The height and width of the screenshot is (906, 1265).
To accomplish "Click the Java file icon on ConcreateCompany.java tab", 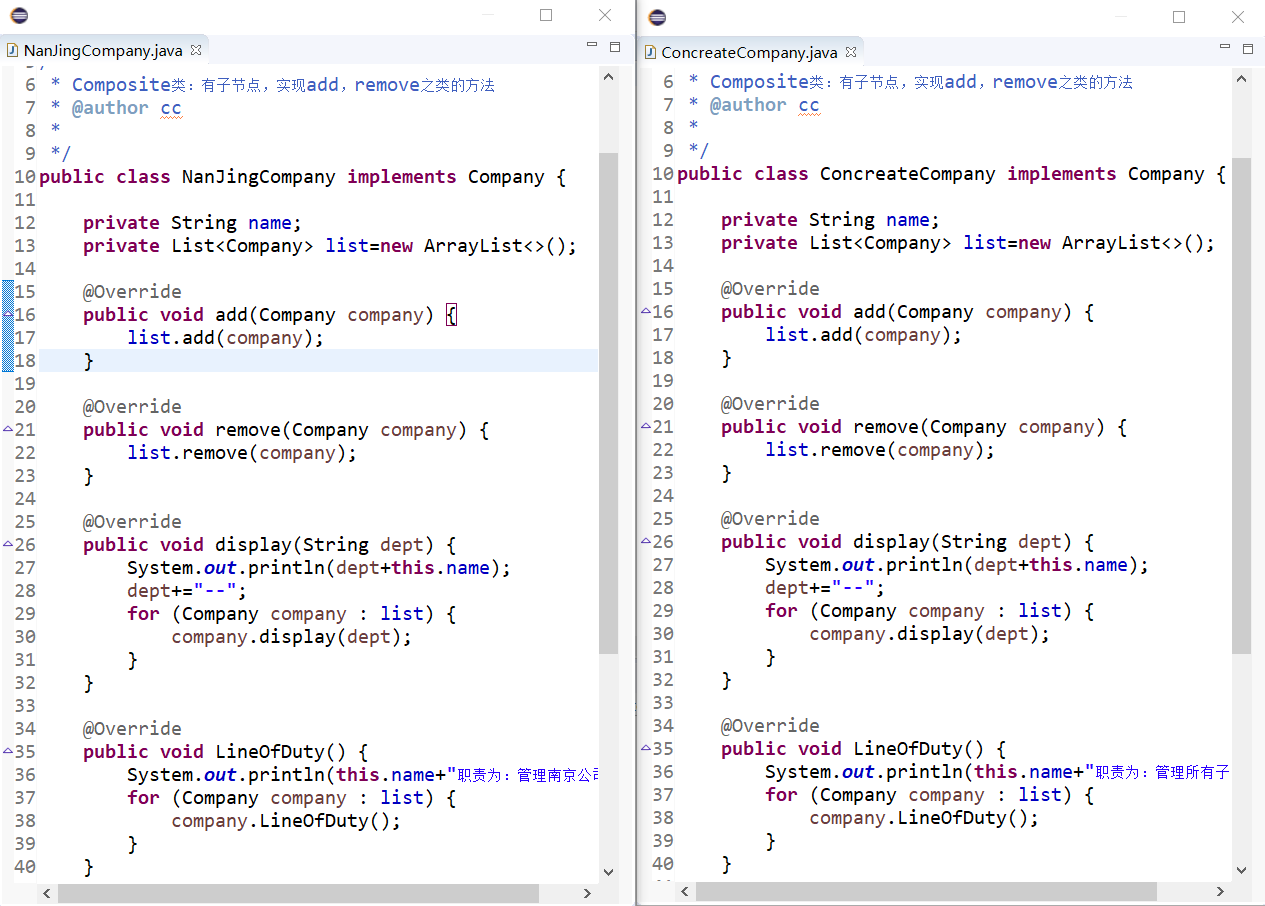I will coord(650,52).
